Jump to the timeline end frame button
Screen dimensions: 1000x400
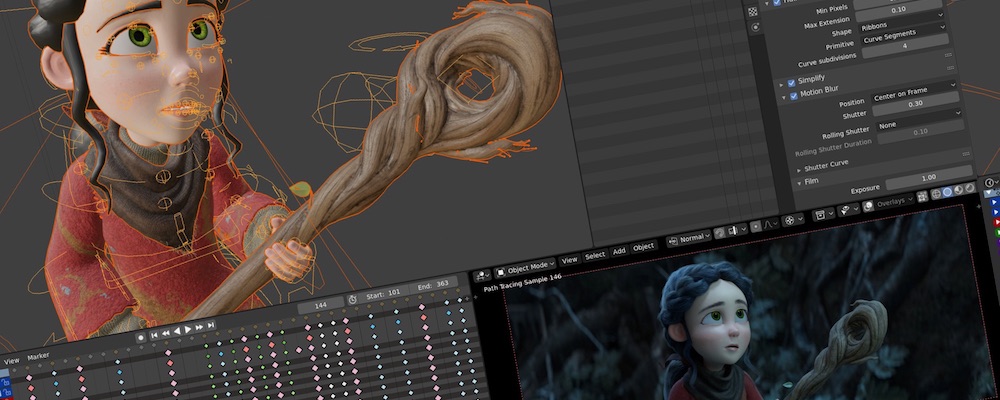click(211, 325)
